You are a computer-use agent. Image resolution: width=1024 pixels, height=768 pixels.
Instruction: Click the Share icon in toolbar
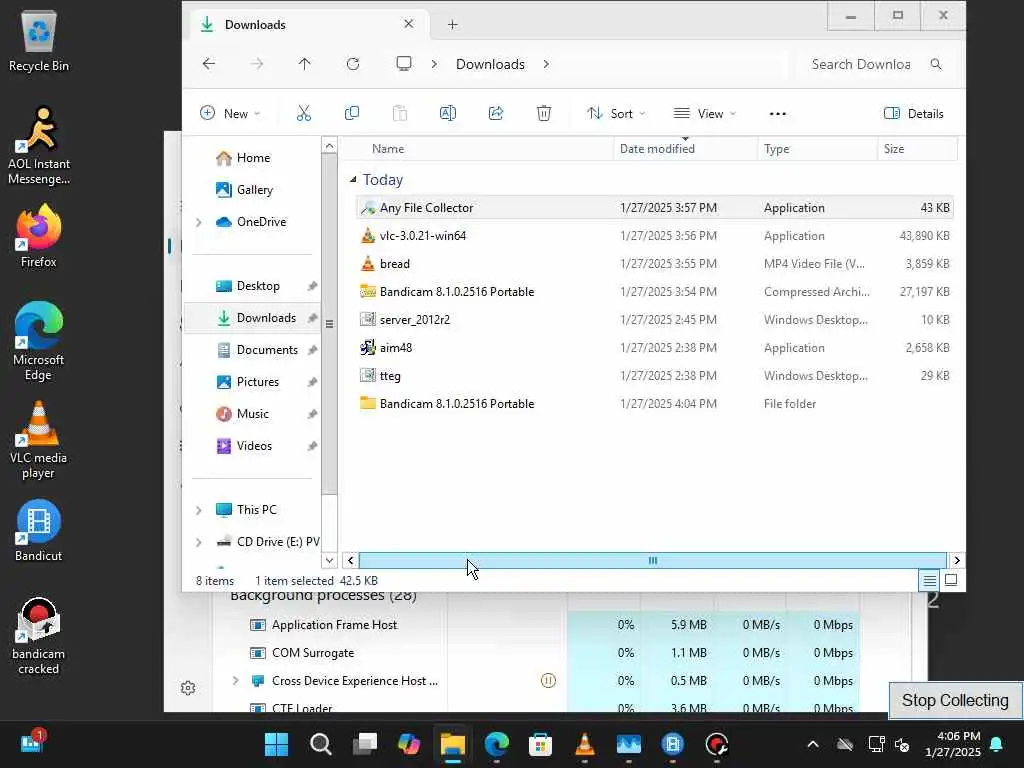496,113
